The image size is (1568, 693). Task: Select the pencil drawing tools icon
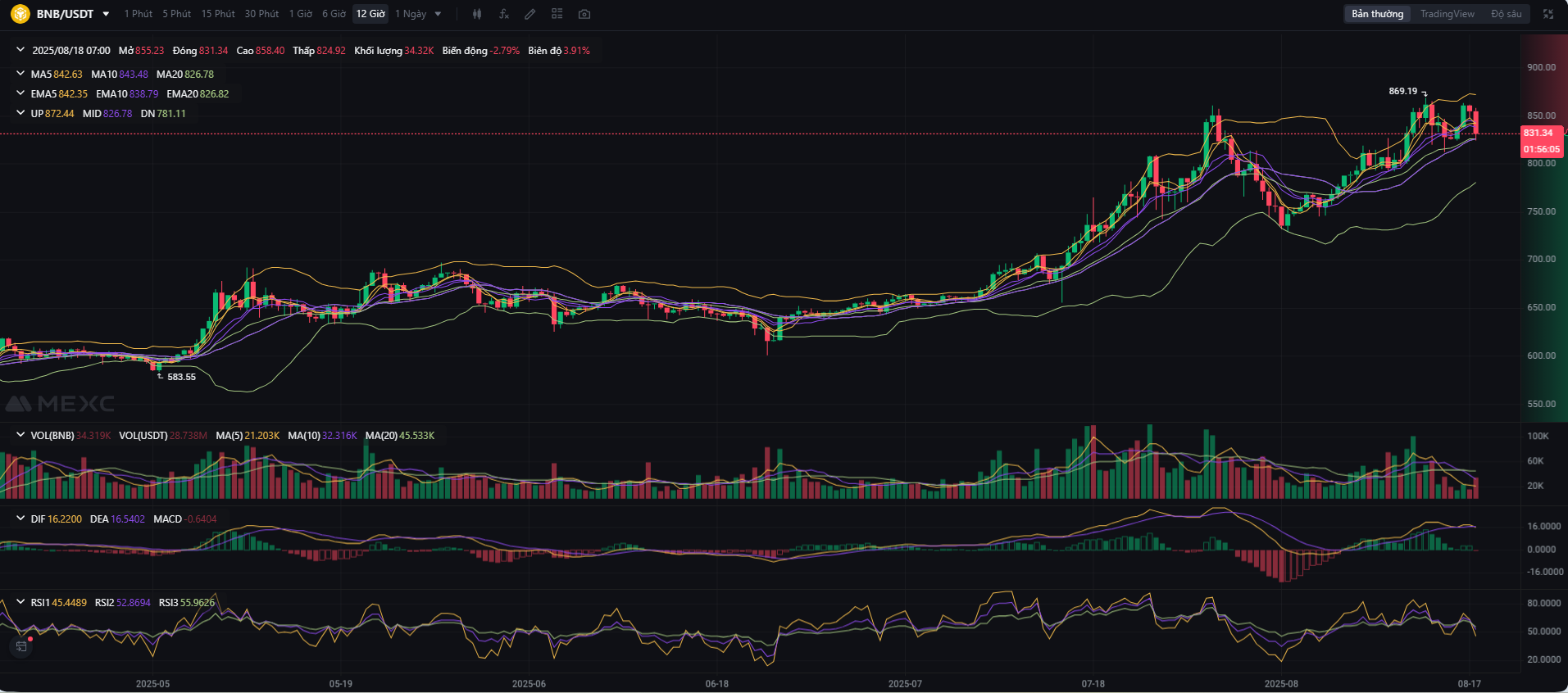pyautogui.click(x=530, y=14)
